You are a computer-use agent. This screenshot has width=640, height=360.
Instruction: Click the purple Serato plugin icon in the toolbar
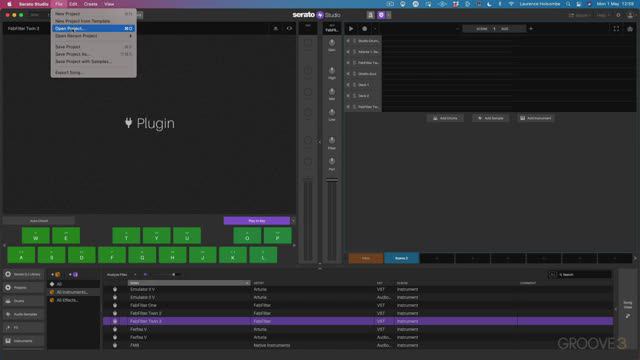[x=381, y=15]
